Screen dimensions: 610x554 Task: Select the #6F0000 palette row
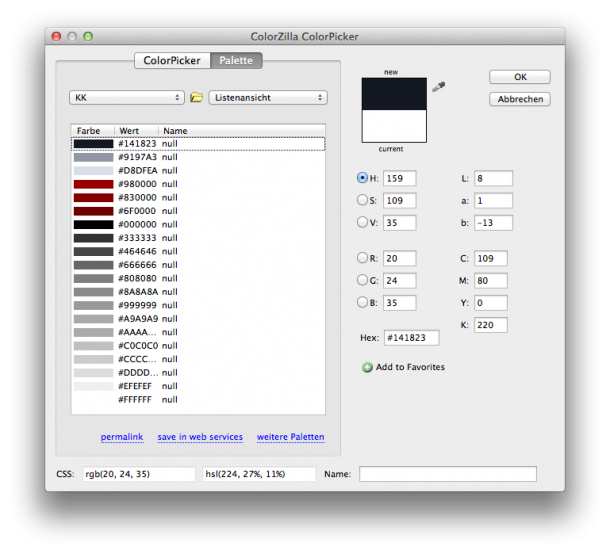(198, 211)
